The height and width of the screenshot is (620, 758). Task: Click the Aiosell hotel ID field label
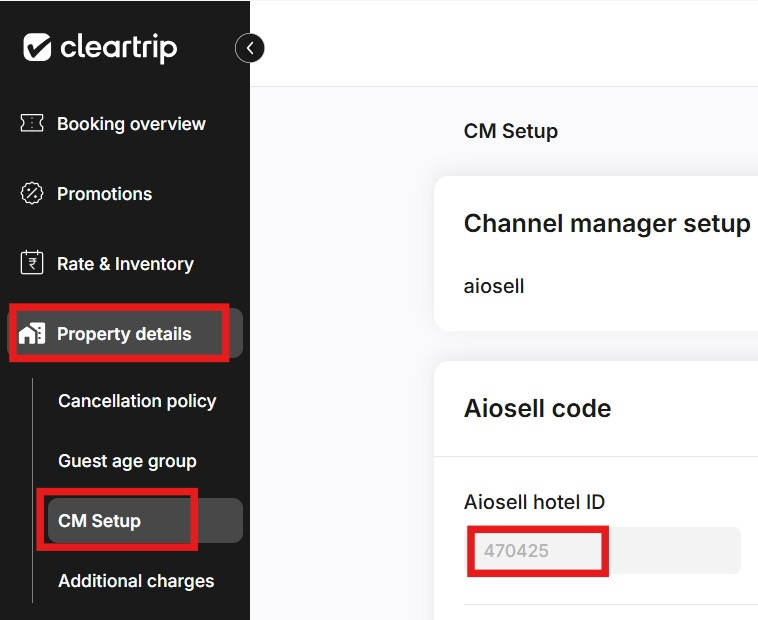tap(534, 502)
